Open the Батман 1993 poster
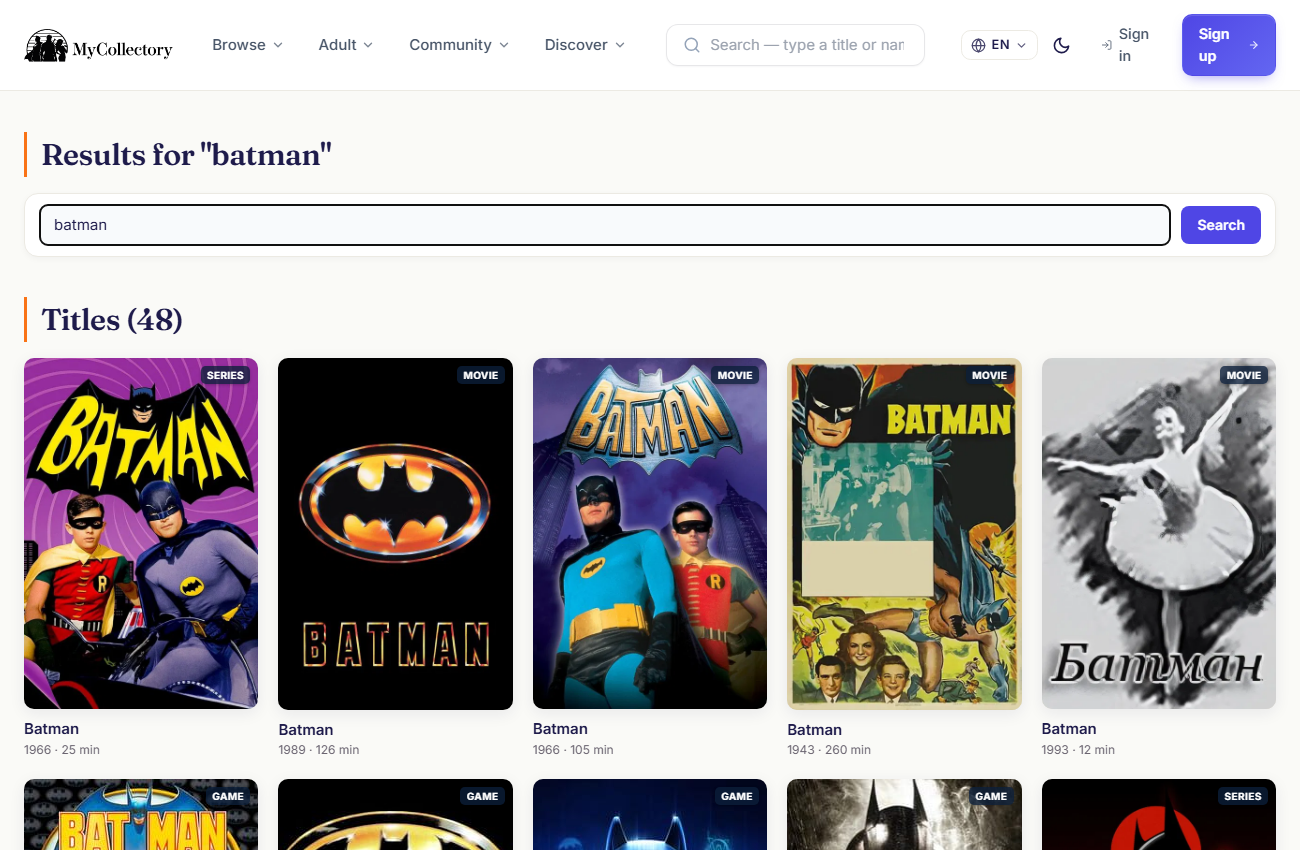Screen dimensions: 1300x850 tap(1159, 534)
